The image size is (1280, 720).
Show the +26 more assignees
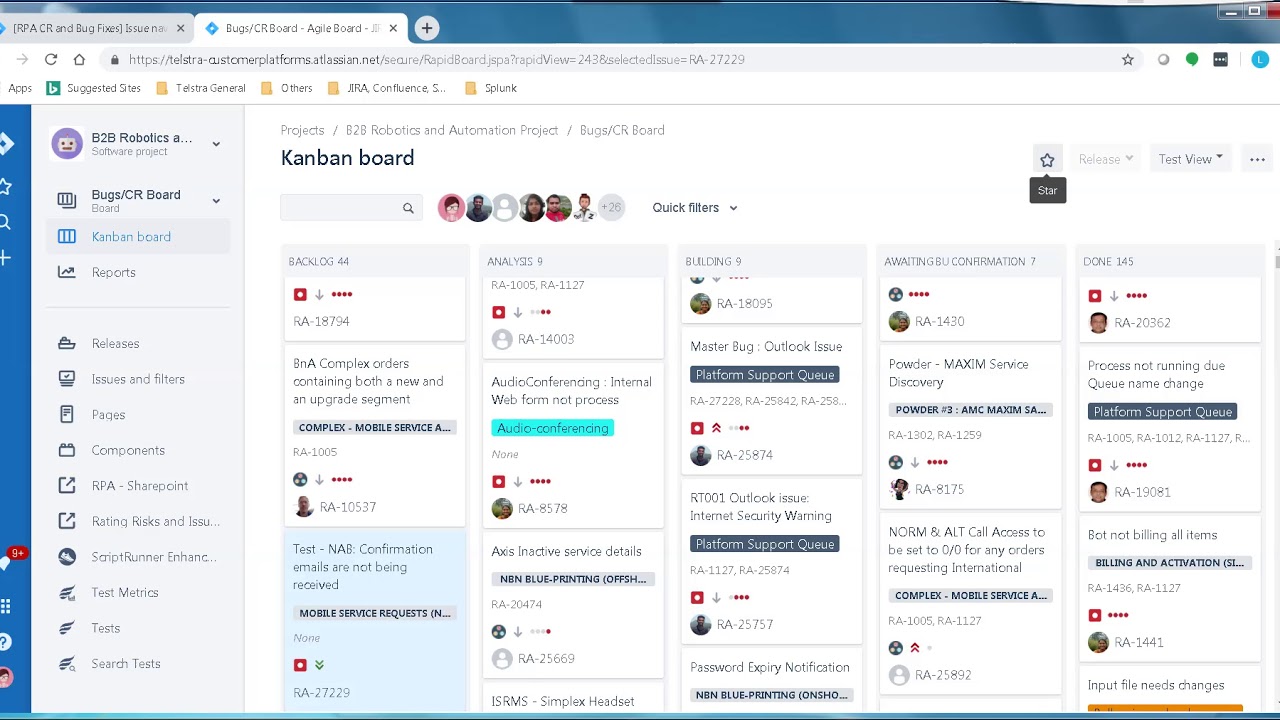[611, 208]
